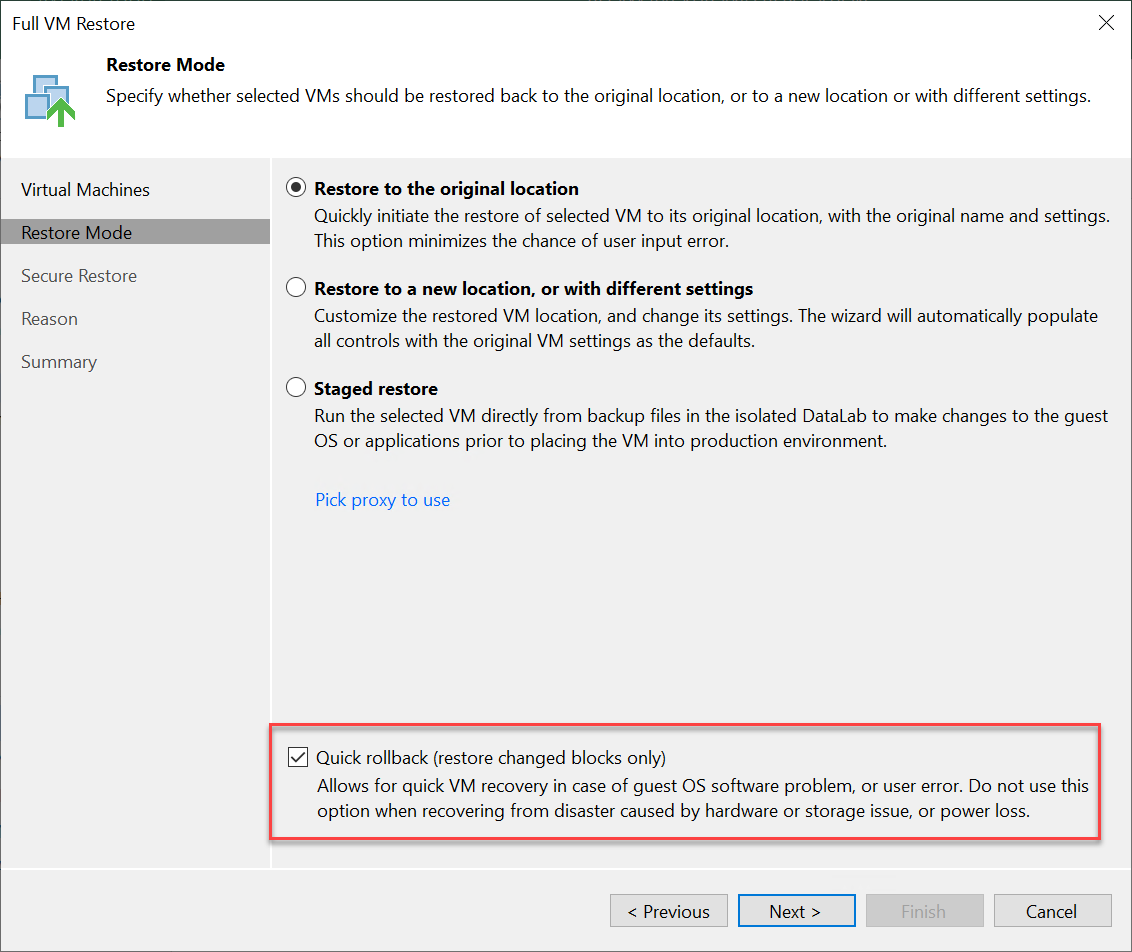
Task: Choose Restore to a new location option
Action: click(296, 288)
